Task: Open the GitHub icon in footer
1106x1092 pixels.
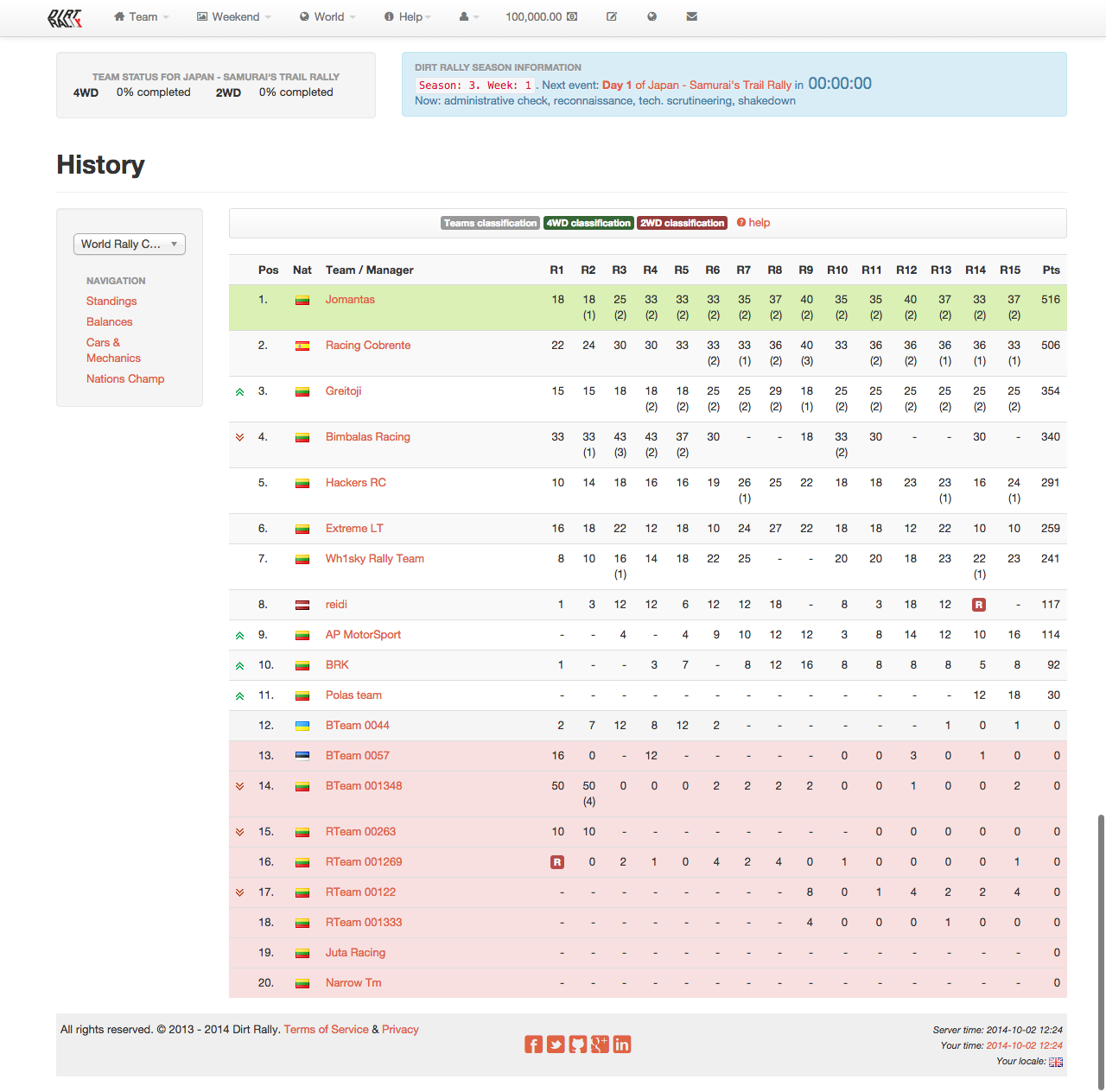Action: coord(578,1045)
